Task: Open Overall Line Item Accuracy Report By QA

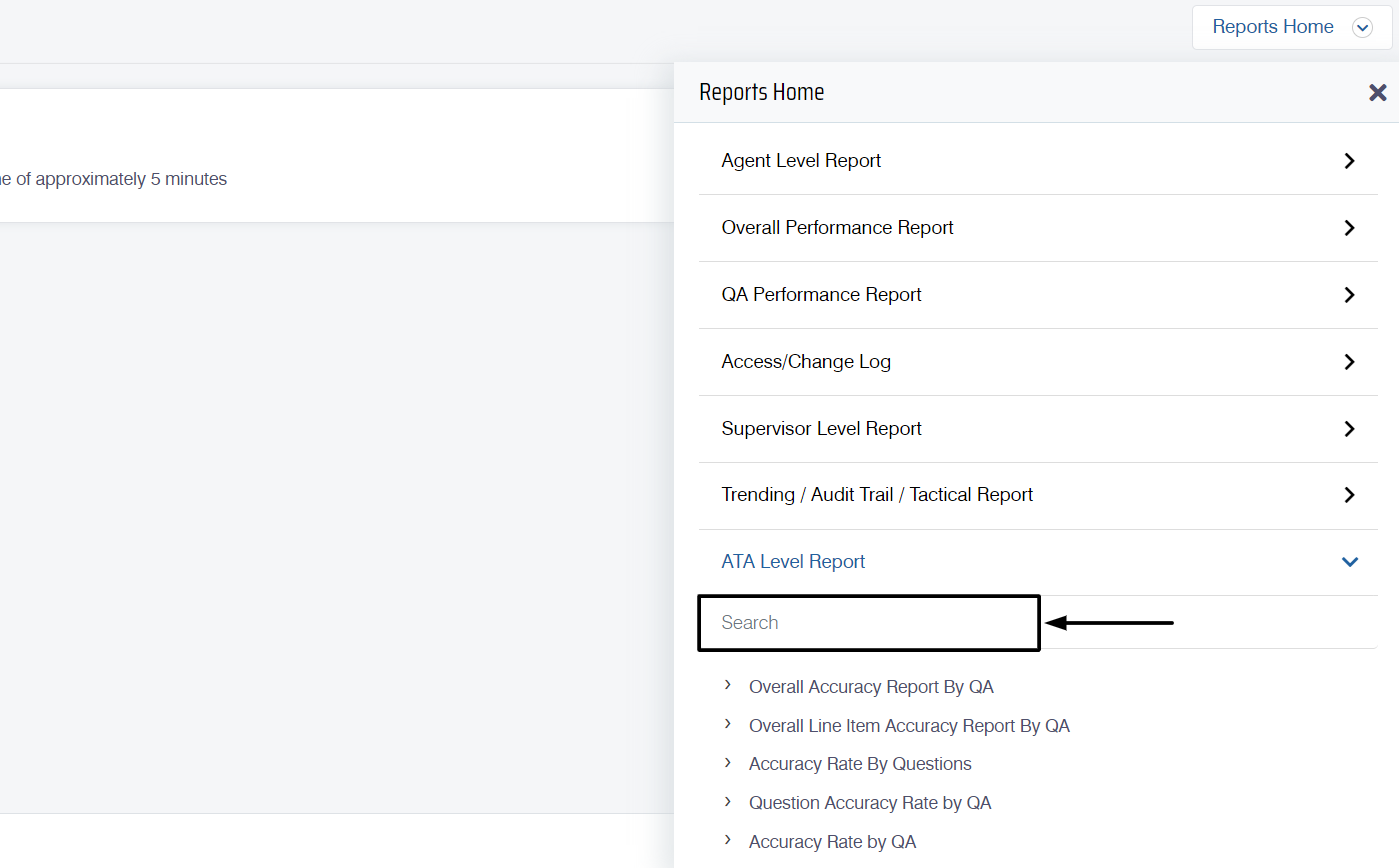Action: click(x=909, y=726)
